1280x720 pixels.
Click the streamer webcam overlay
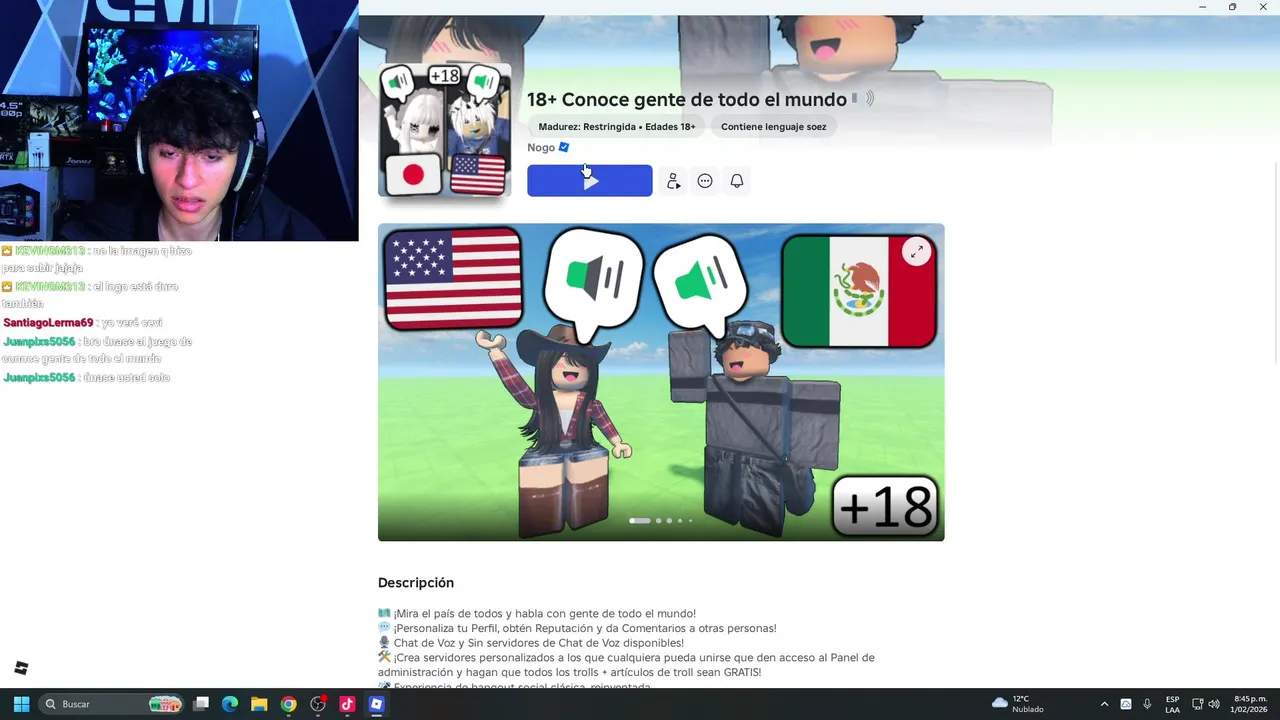point(179,120)
